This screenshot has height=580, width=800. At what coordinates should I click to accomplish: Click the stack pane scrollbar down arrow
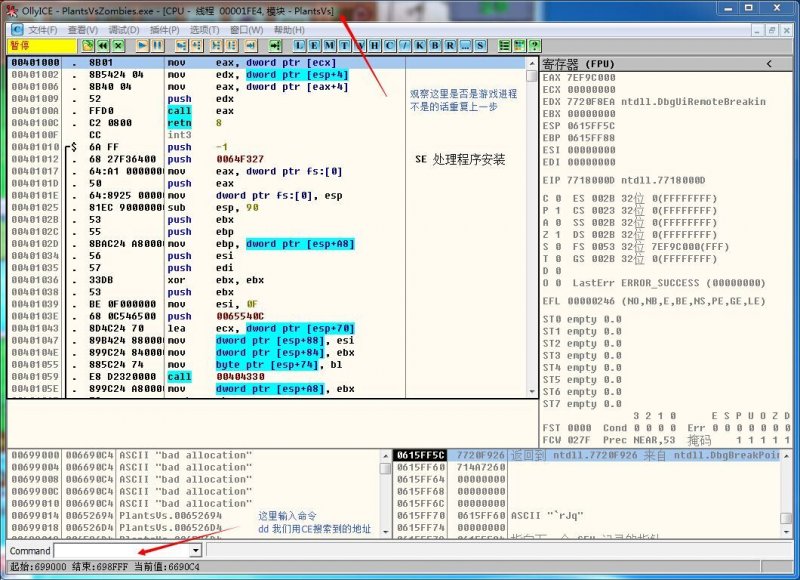(786, 532)
